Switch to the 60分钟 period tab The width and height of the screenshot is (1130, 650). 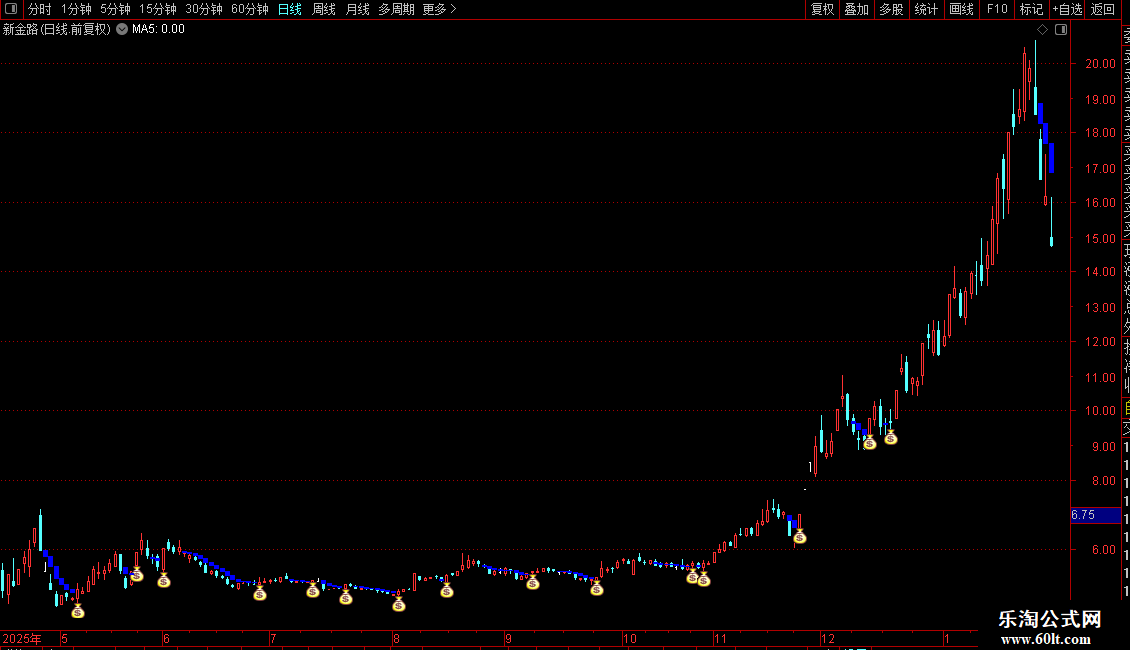250,9
